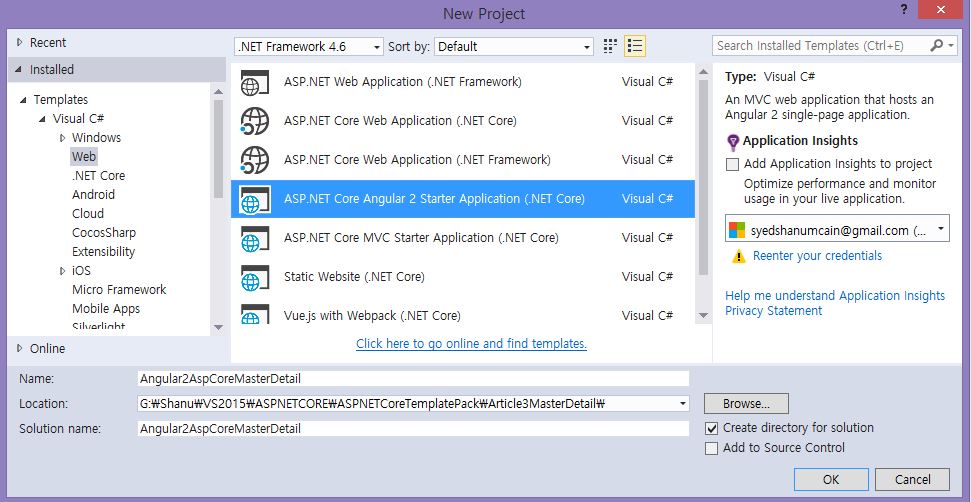Select the Web category
971x502 pixels.
pos(84,157)
